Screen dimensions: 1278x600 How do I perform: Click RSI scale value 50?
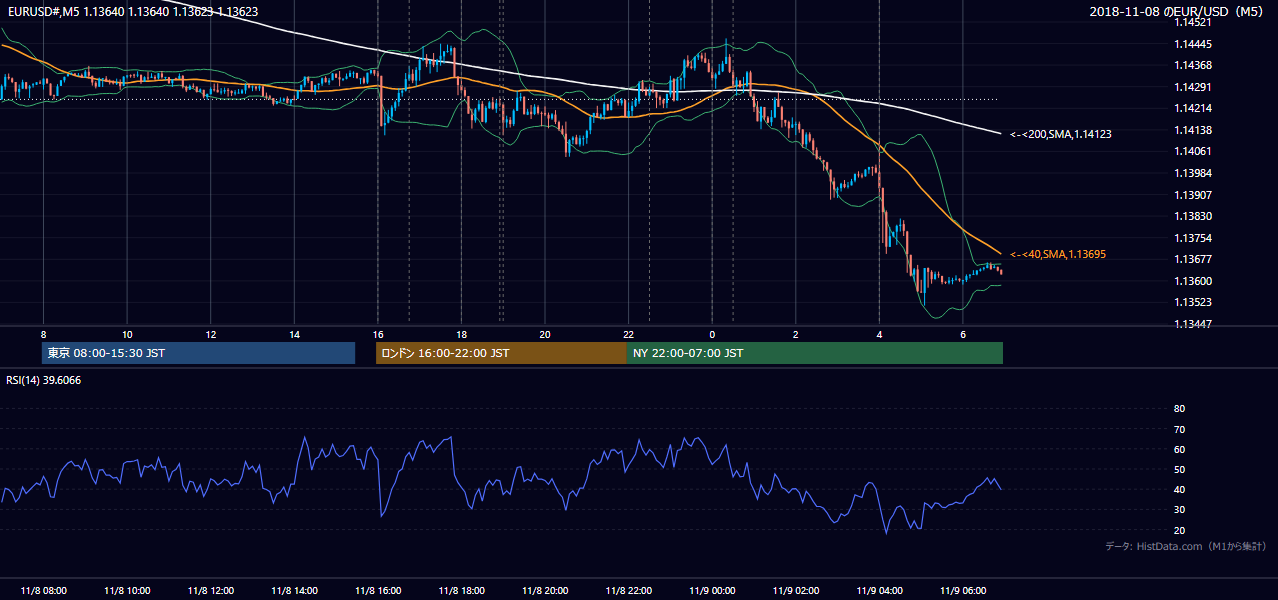1179,469
